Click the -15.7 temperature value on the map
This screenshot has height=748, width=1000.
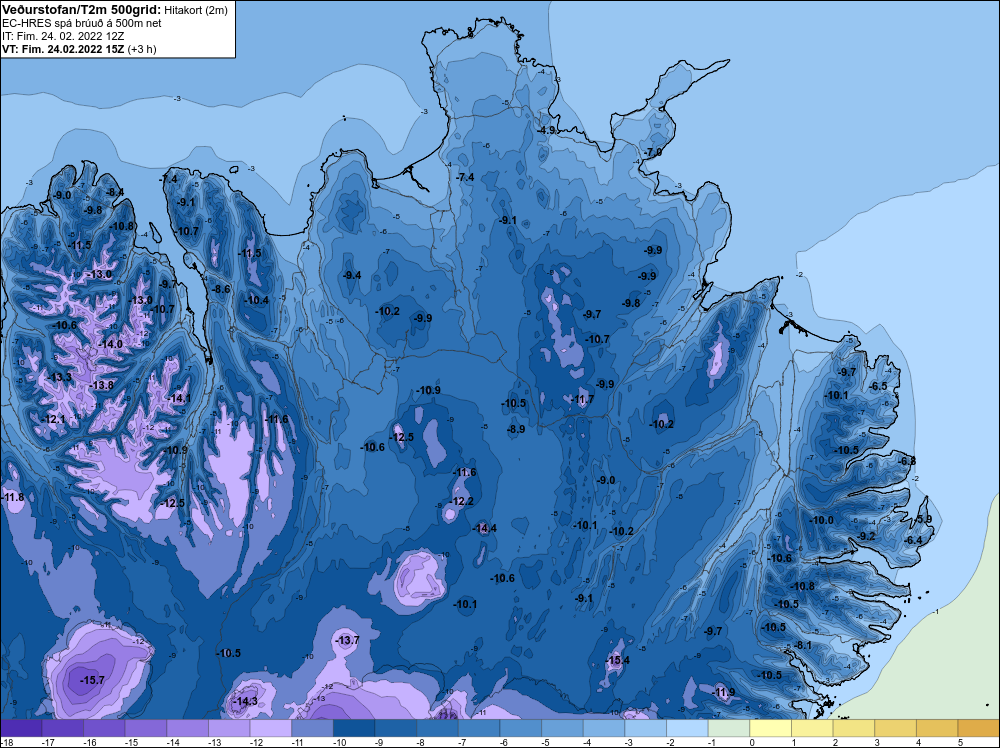(92, 680)
